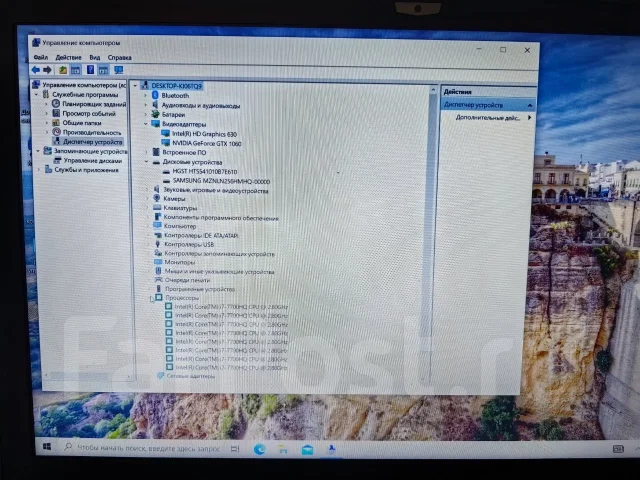
Task: Open Microsoft Edge from the taskbar
Action: click(x=259, y=449)
